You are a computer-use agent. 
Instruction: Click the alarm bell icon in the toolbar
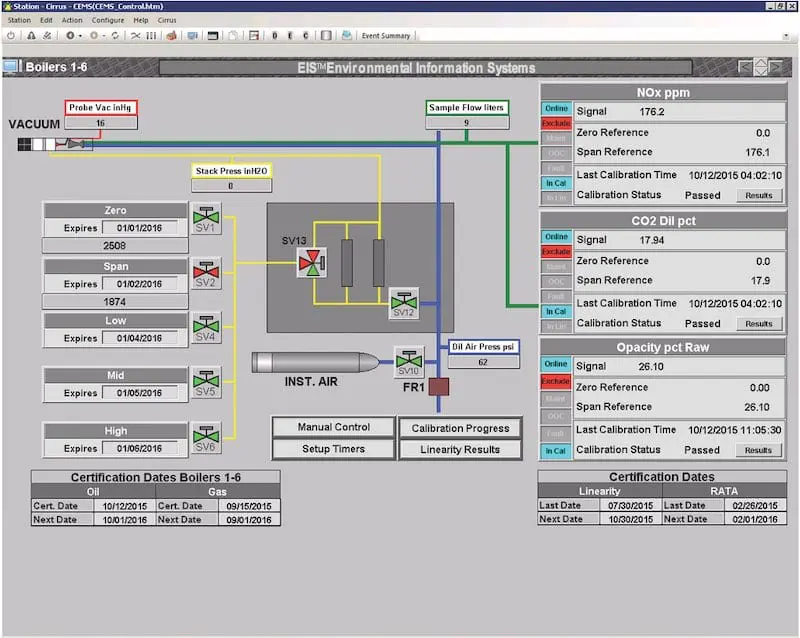tap(30, 35)
